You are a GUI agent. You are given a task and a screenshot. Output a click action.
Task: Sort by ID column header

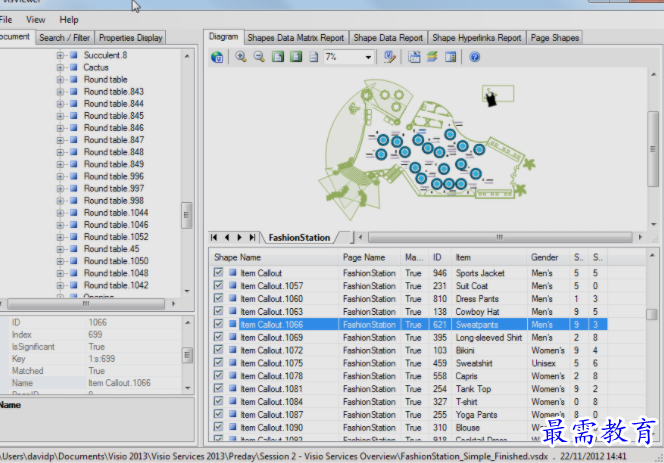coord(440,257)
